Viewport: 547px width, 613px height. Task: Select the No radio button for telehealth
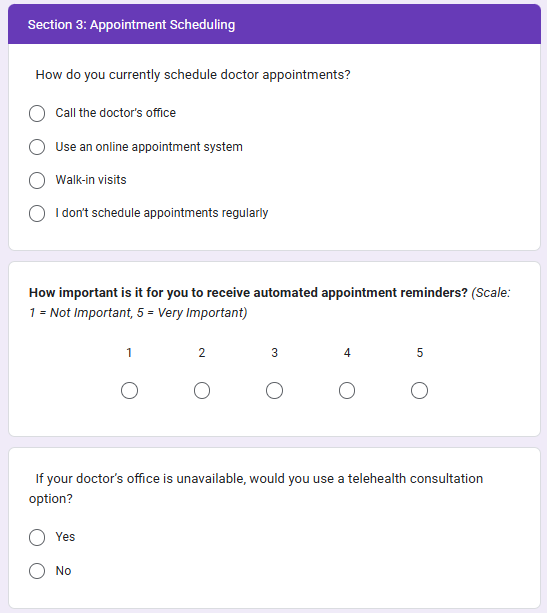(x=37, y=571)
